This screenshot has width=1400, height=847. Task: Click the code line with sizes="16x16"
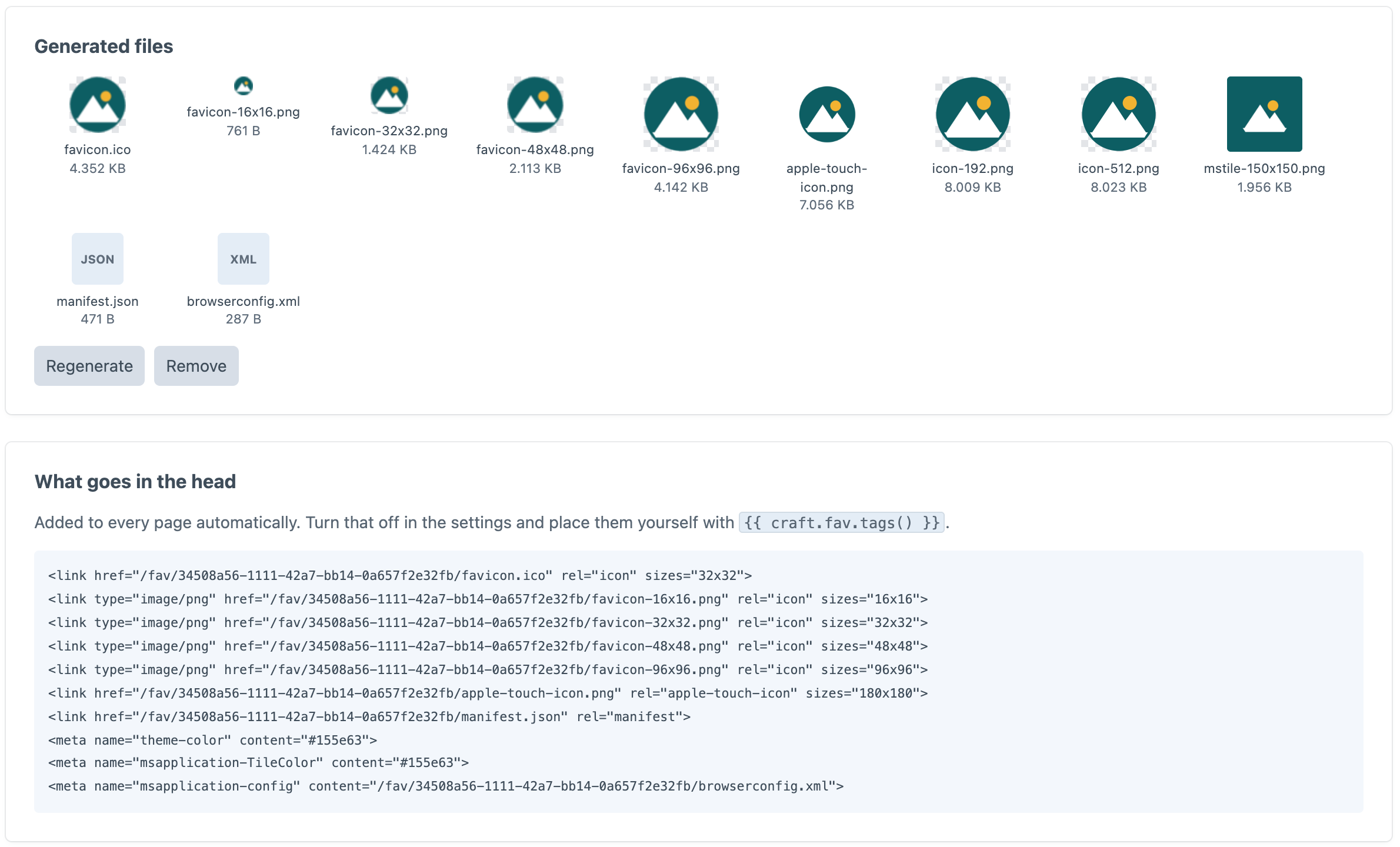click(x=488, y=599)
